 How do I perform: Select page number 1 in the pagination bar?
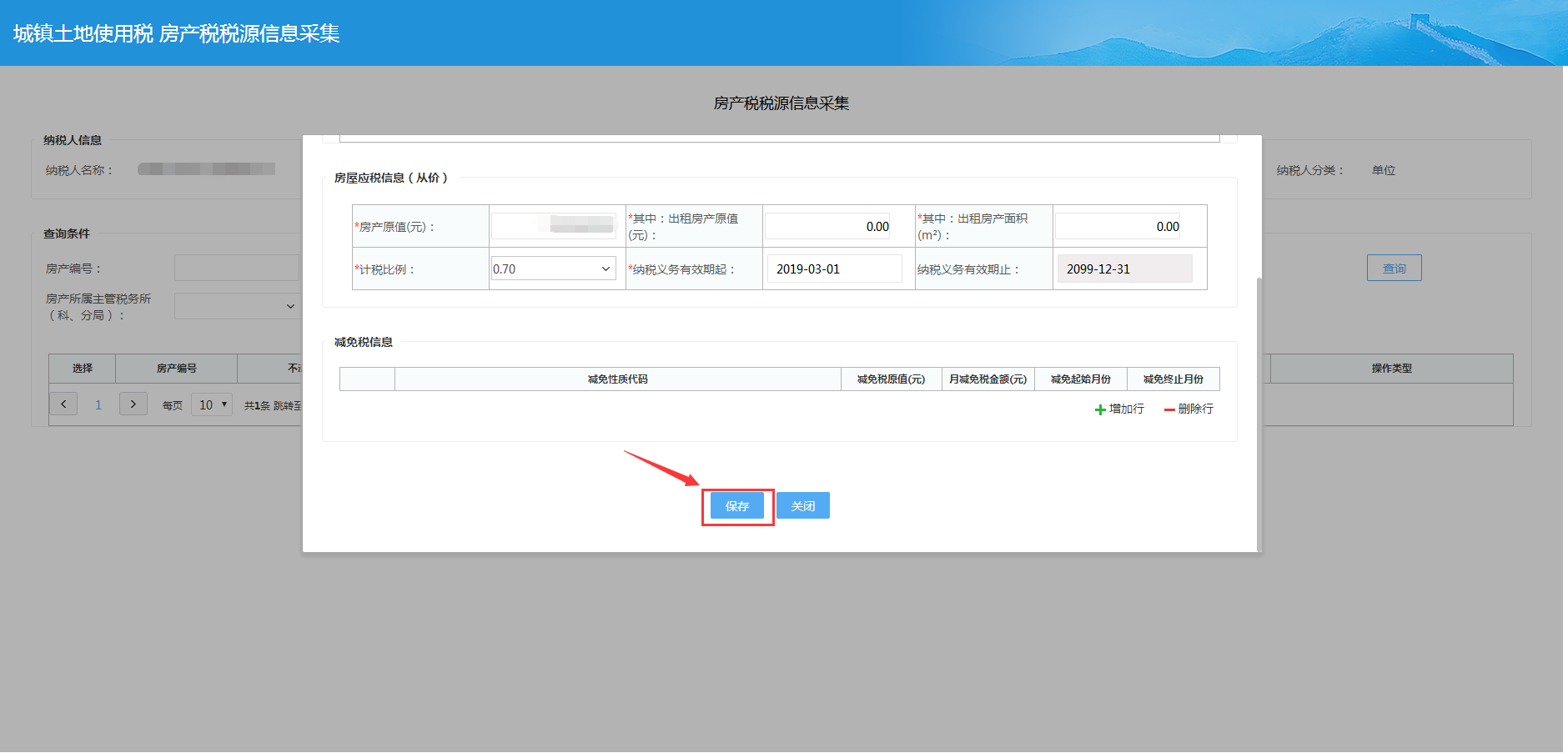pos(98,404)
